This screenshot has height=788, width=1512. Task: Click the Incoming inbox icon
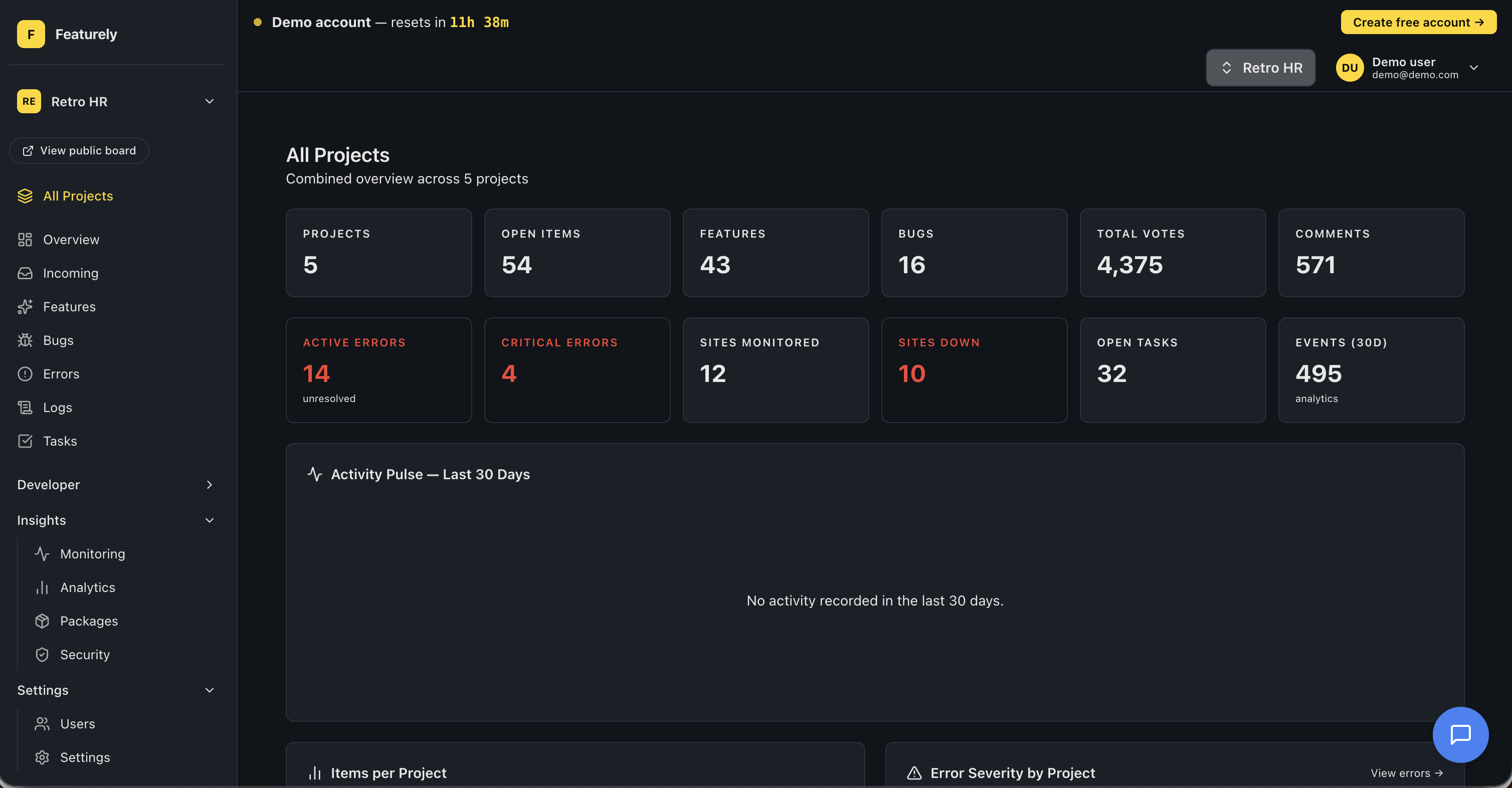25,273
